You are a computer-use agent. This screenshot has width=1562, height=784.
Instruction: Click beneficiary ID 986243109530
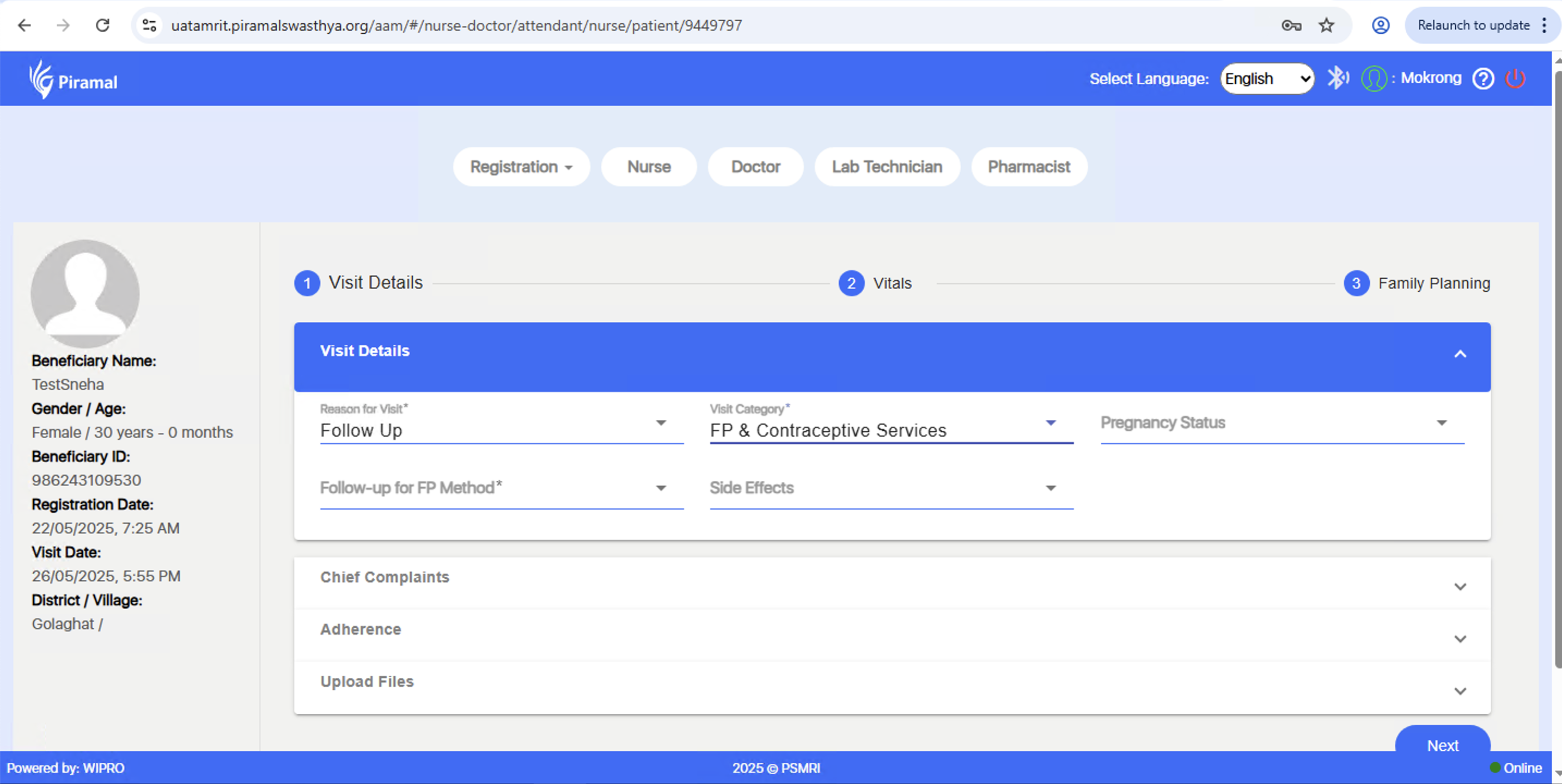click(x=87, y=480)
